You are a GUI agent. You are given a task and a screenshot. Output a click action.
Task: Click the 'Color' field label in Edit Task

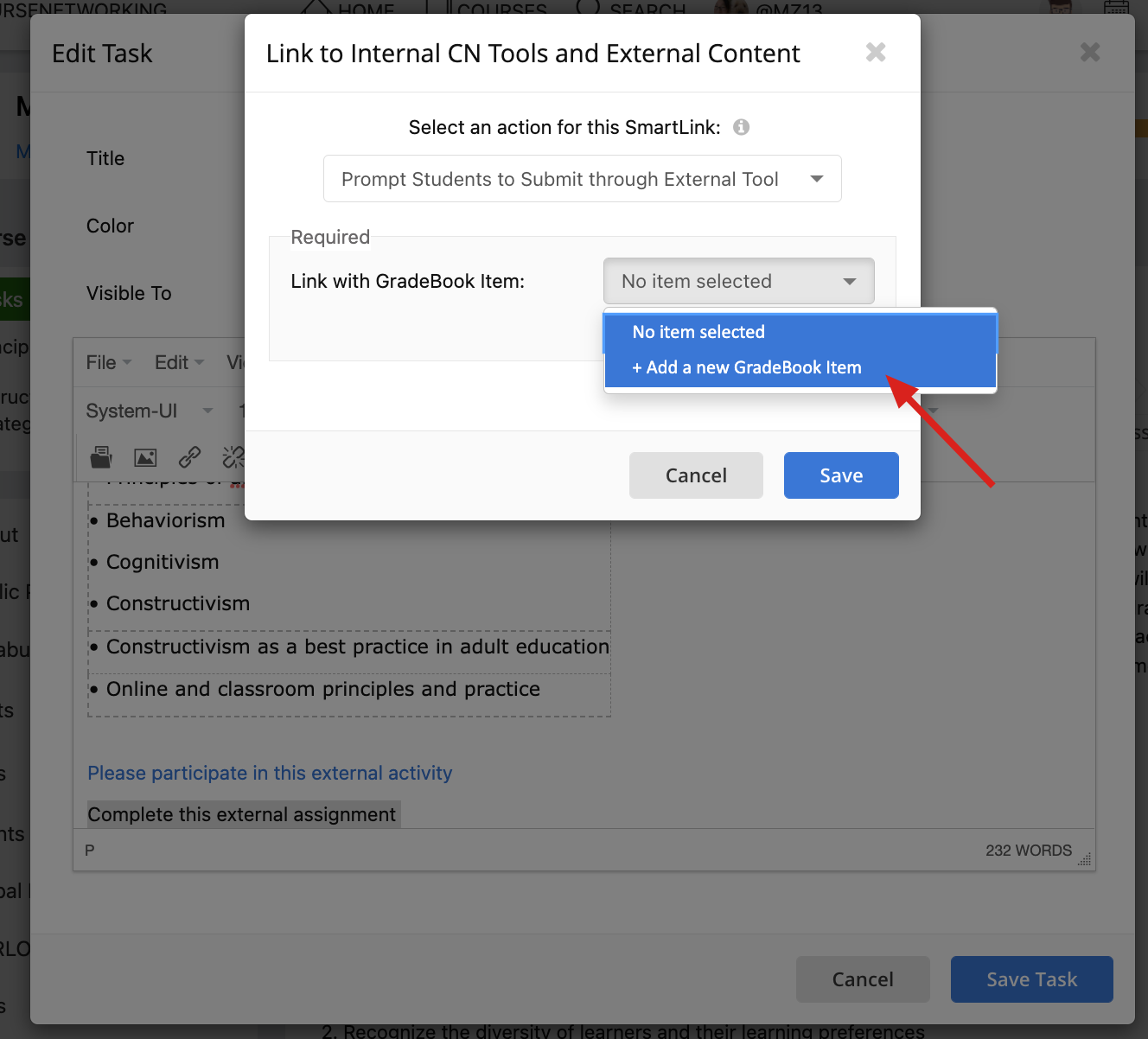coord(110,226)
